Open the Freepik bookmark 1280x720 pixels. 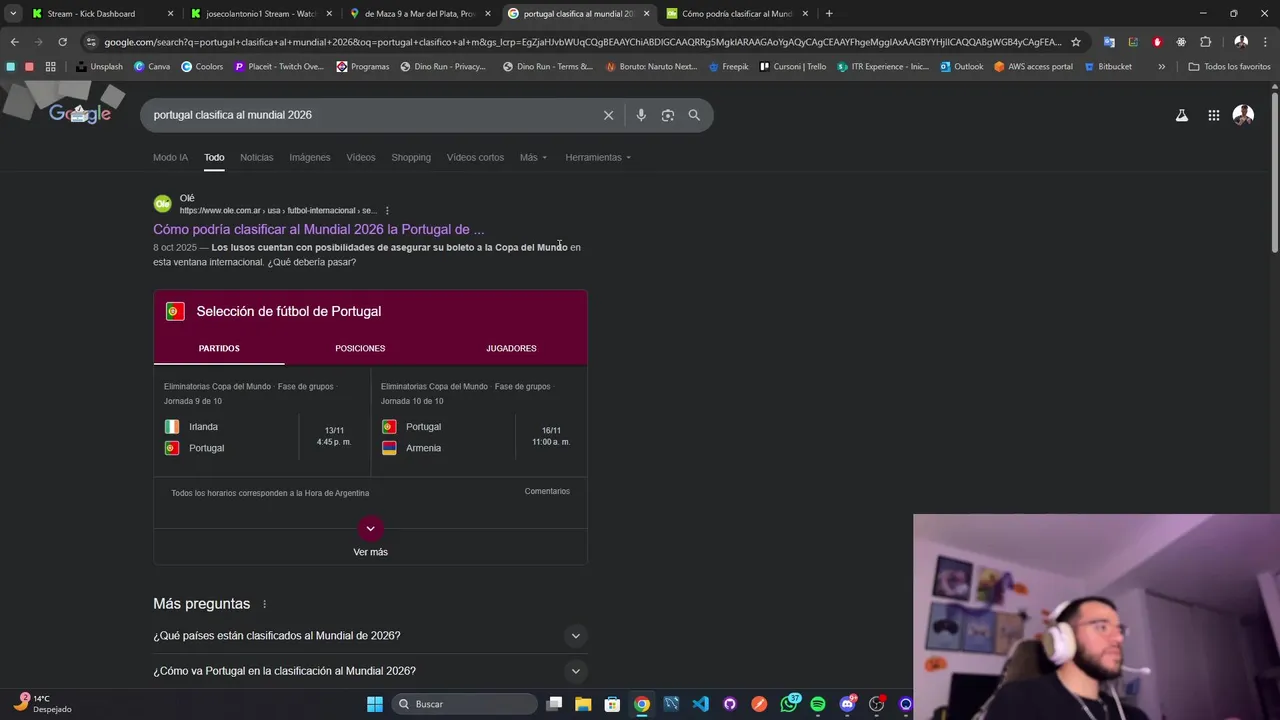click(x=728, y=67)
